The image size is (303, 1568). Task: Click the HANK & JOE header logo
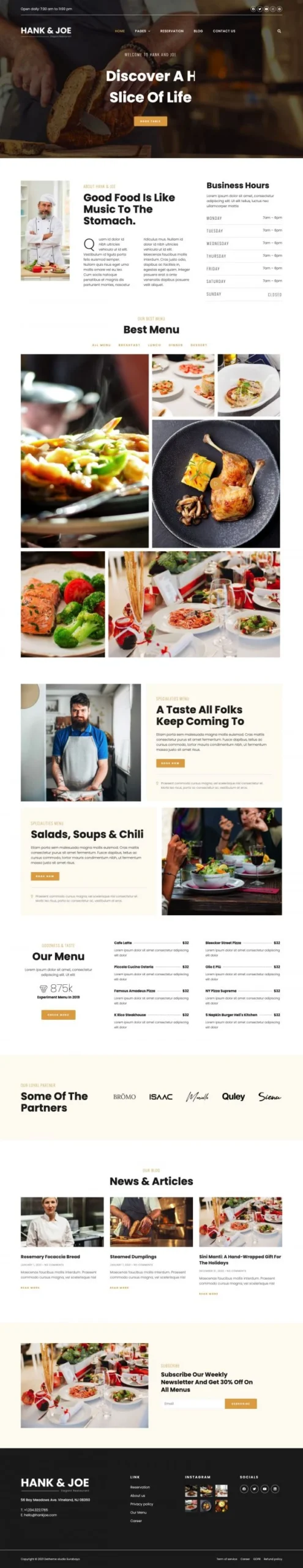pyautogui.click(x=46, y=31)
